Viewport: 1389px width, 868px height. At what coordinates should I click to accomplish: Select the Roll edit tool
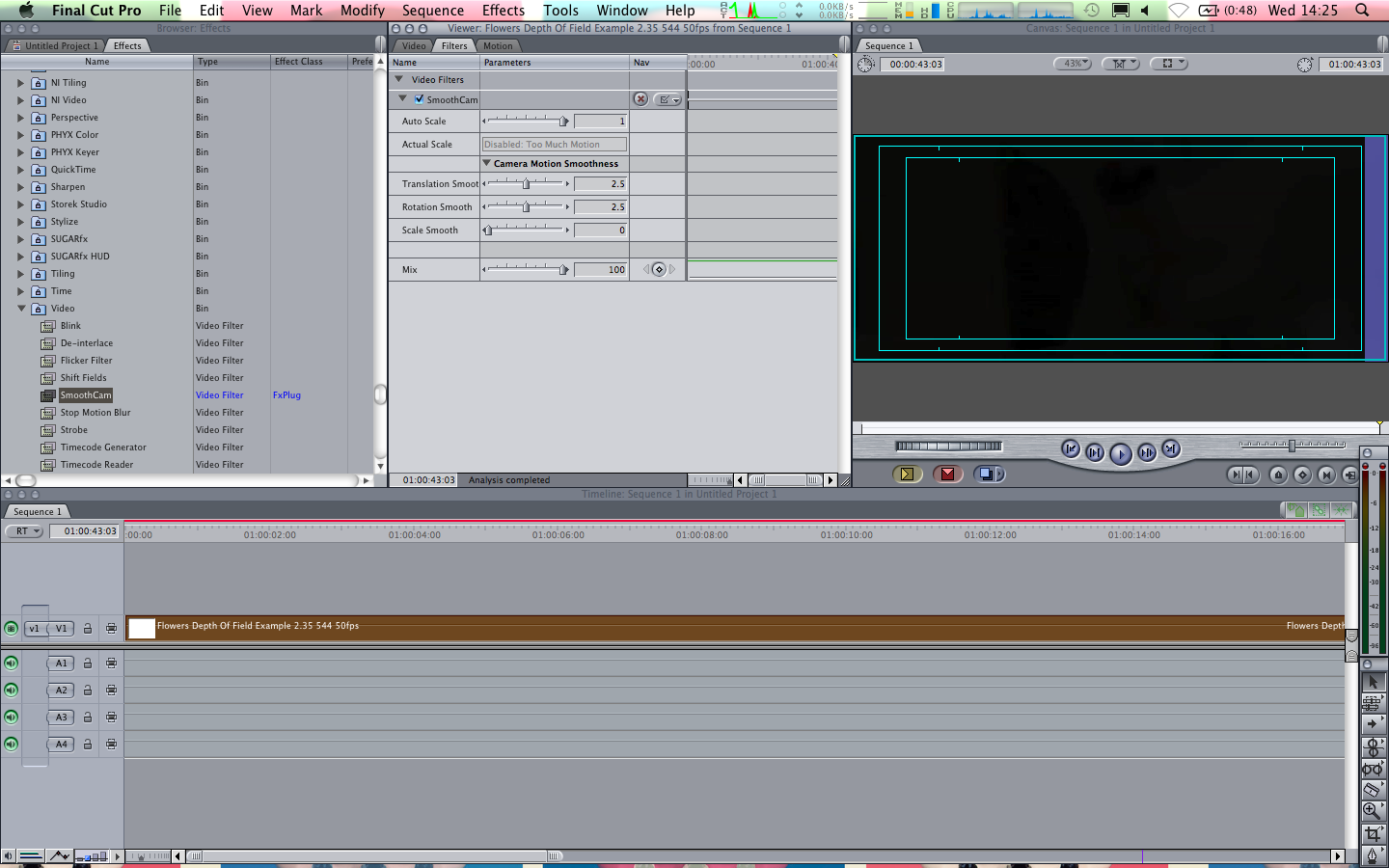[x=1373, y=746]
